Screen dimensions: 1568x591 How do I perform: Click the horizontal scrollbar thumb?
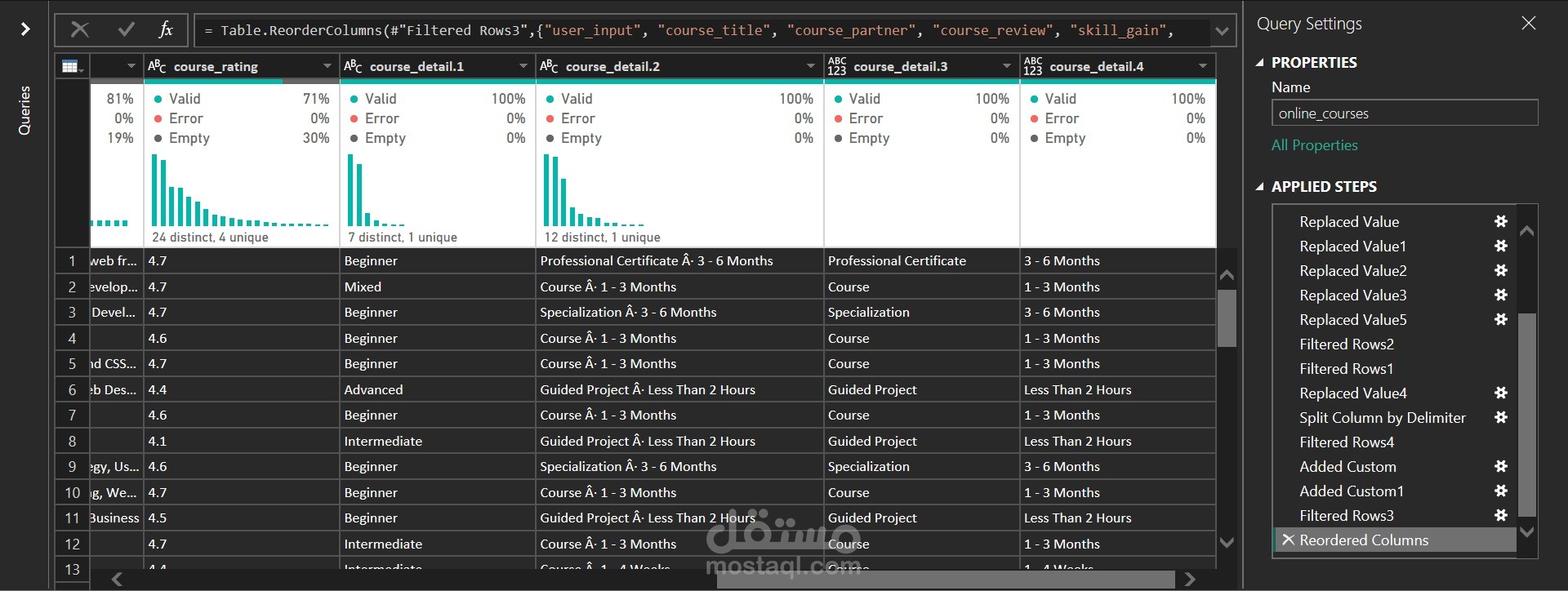click(x=946, y=579)
